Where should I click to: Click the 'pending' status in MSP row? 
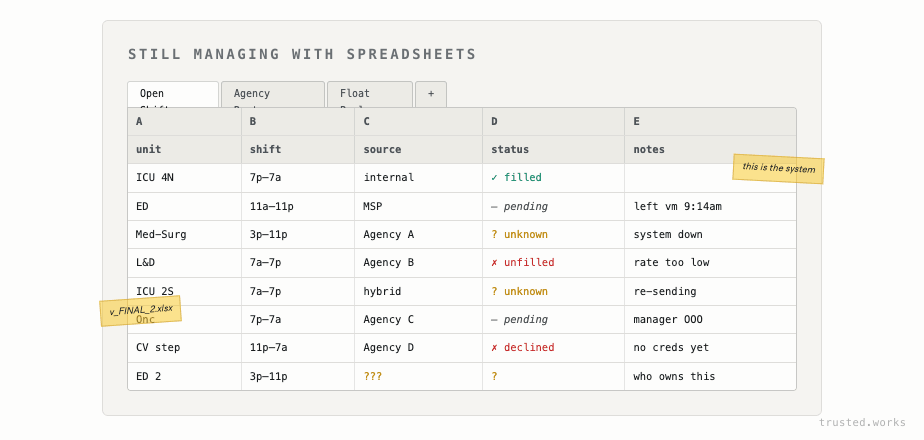point(553,206)
